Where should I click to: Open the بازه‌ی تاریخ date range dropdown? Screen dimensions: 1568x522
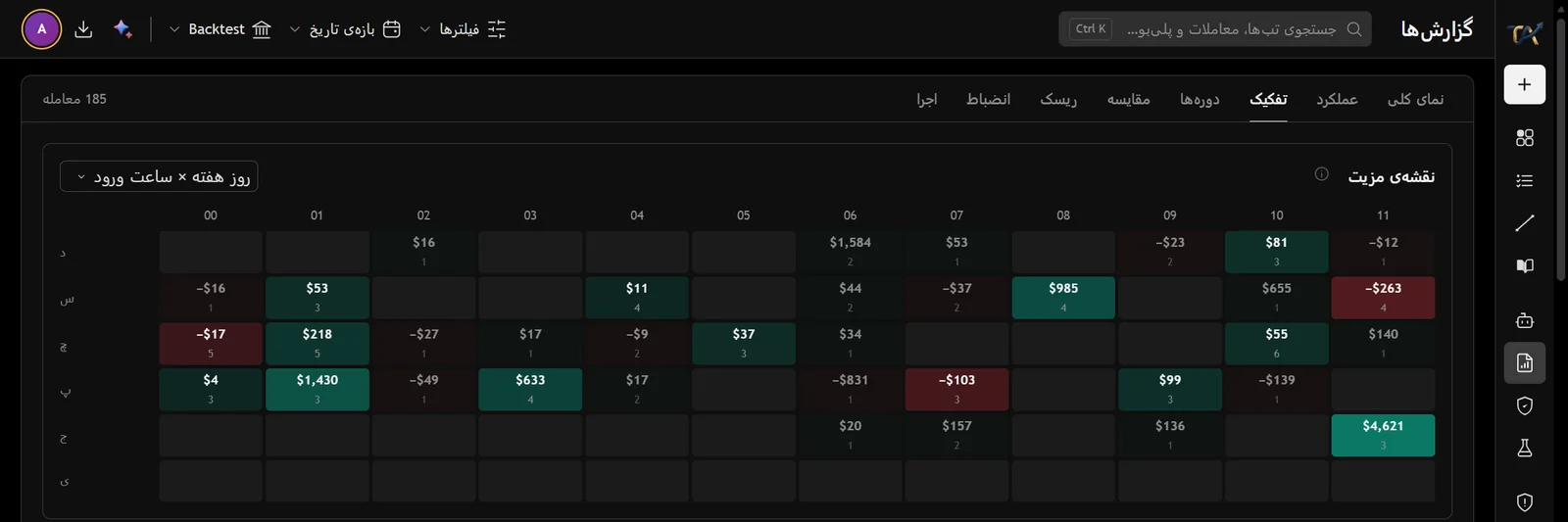click(344, 29)
